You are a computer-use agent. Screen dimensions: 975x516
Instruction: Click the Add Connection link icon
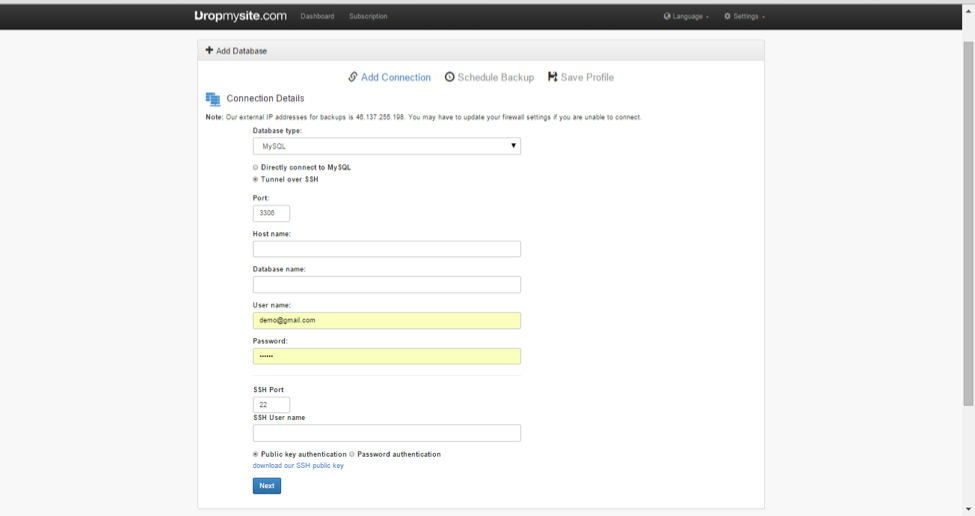353,77
